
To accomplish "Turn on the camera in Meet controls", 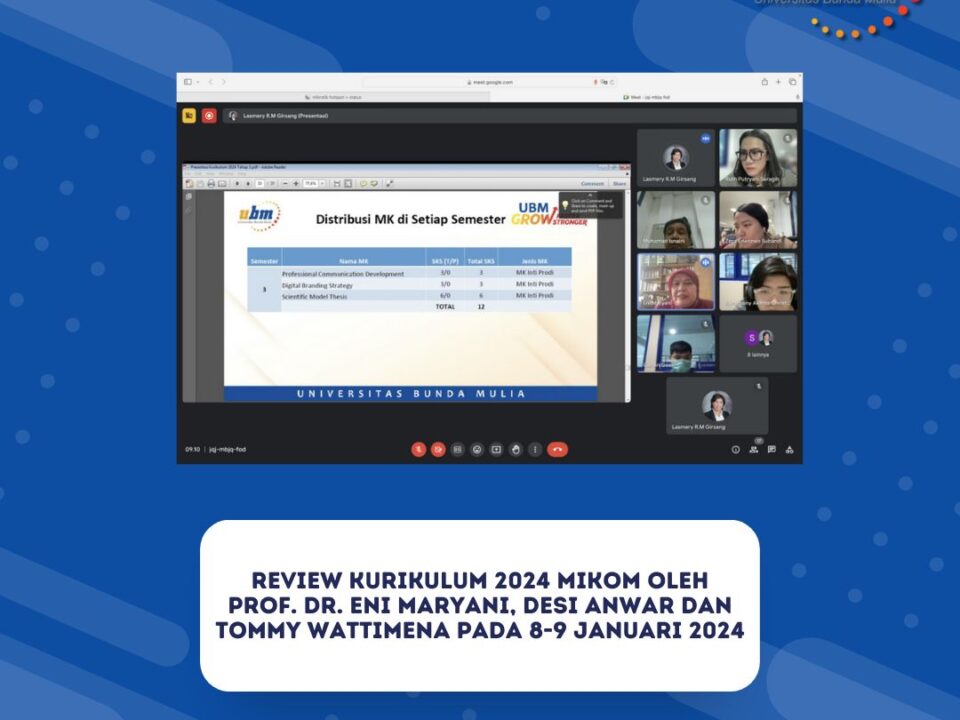I will tap(438, 449).
